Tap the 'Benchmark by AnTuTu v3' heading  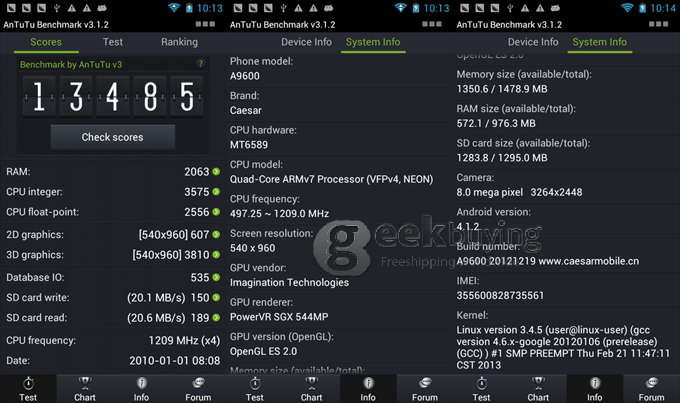tap(71, 65)
